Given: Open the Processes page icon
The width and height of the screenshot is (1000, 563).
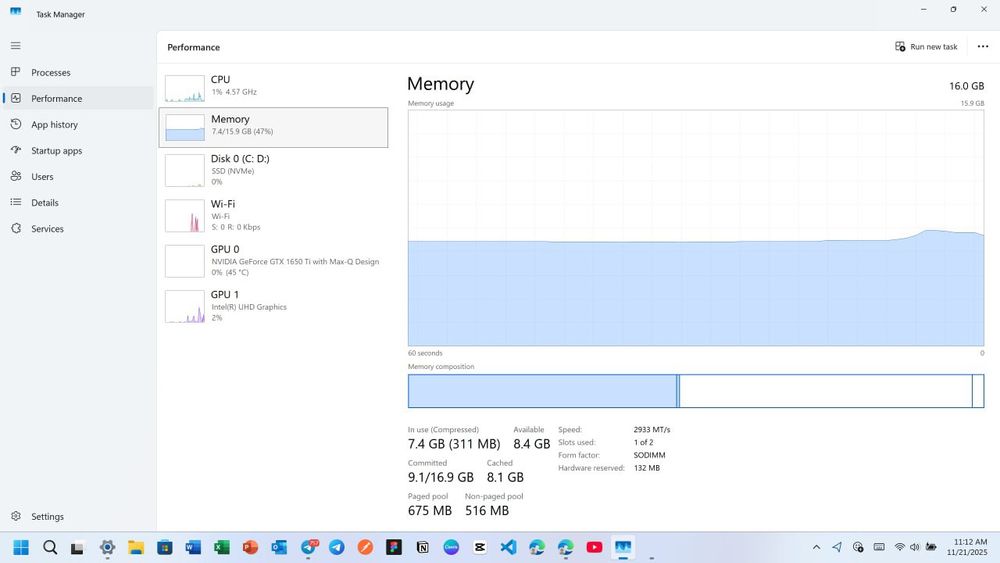Looking at the screenshot, I should coord(16,72).
